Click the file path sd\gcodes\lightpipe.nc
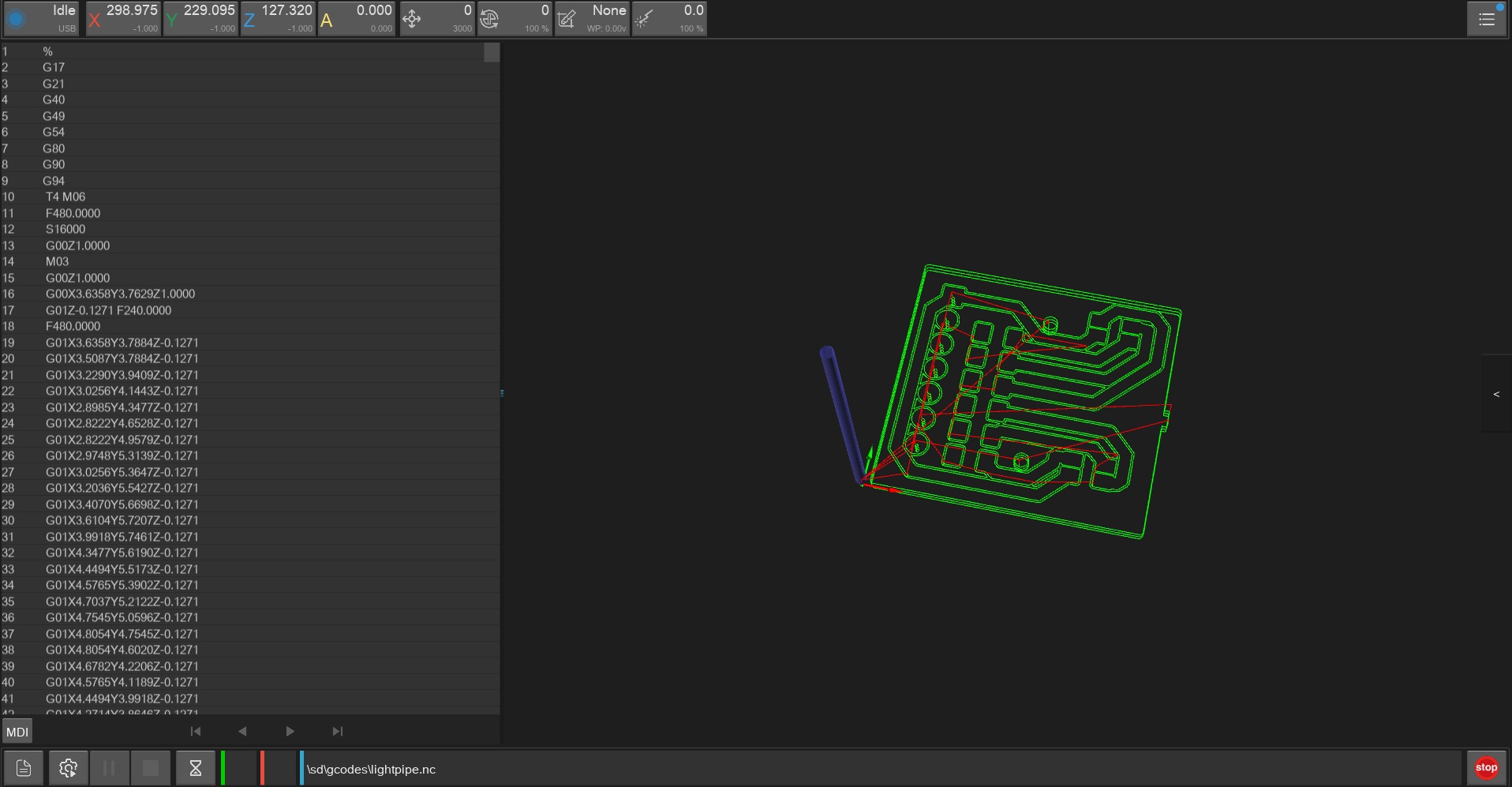Image resolution: width=1512 pixels, height=787 pixels. click(371, 768)
